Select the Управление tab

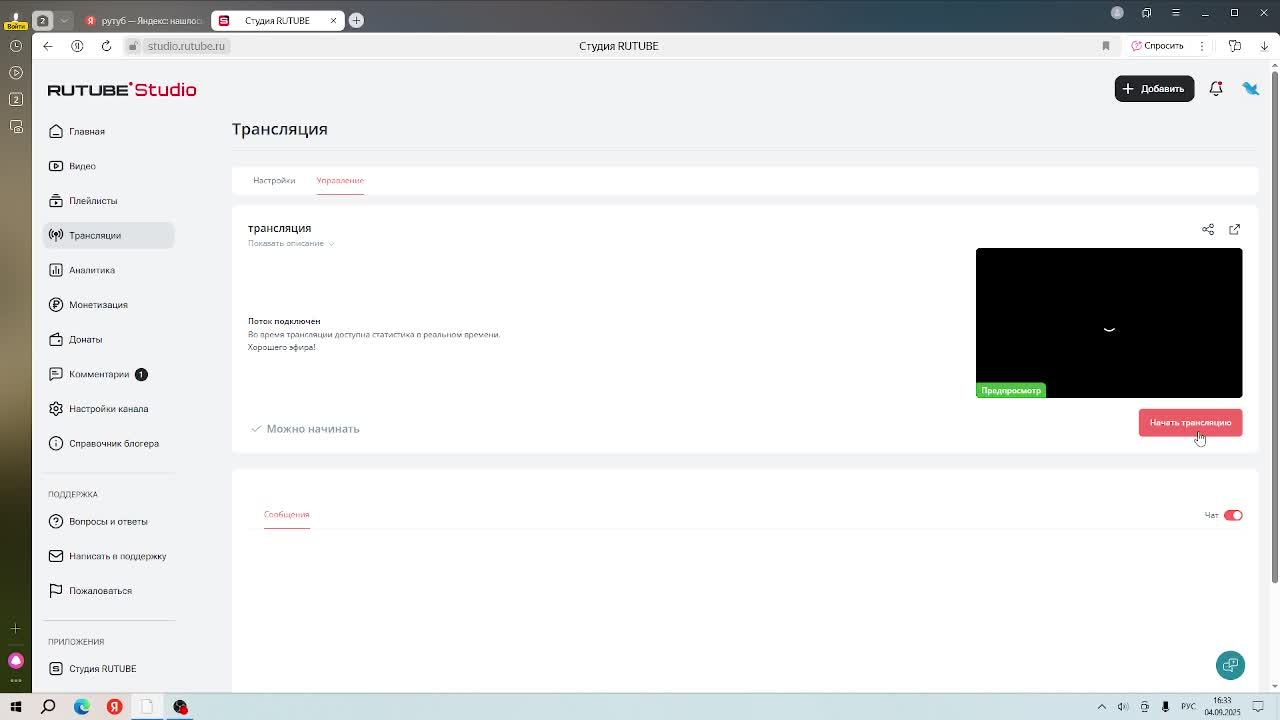(340, 181)
